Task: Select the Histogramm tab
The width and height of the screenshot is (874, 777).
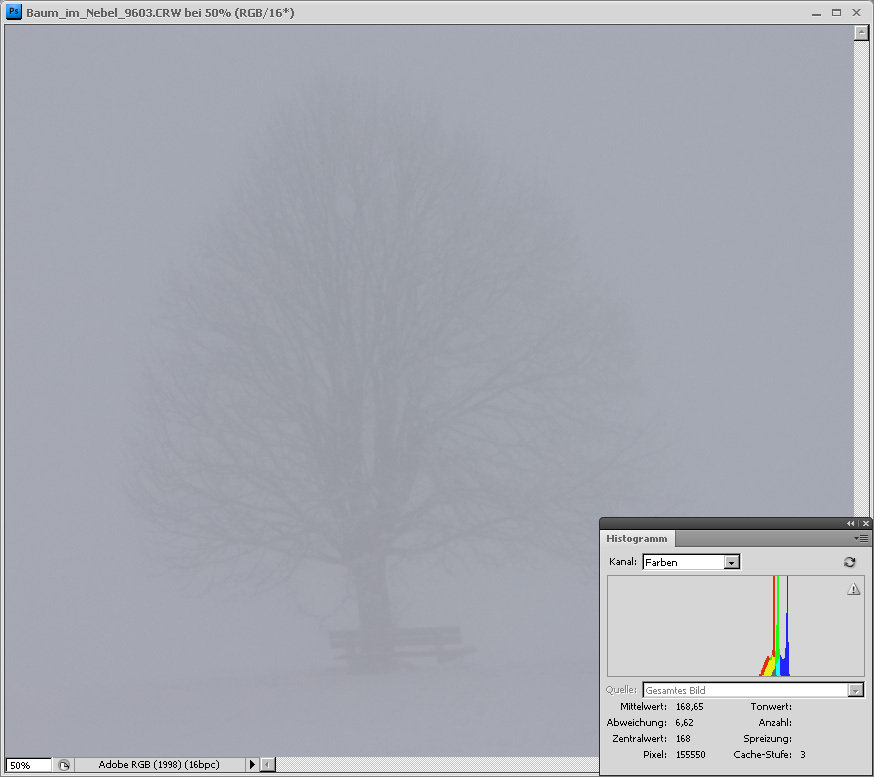Action: (x=637, y=538)
